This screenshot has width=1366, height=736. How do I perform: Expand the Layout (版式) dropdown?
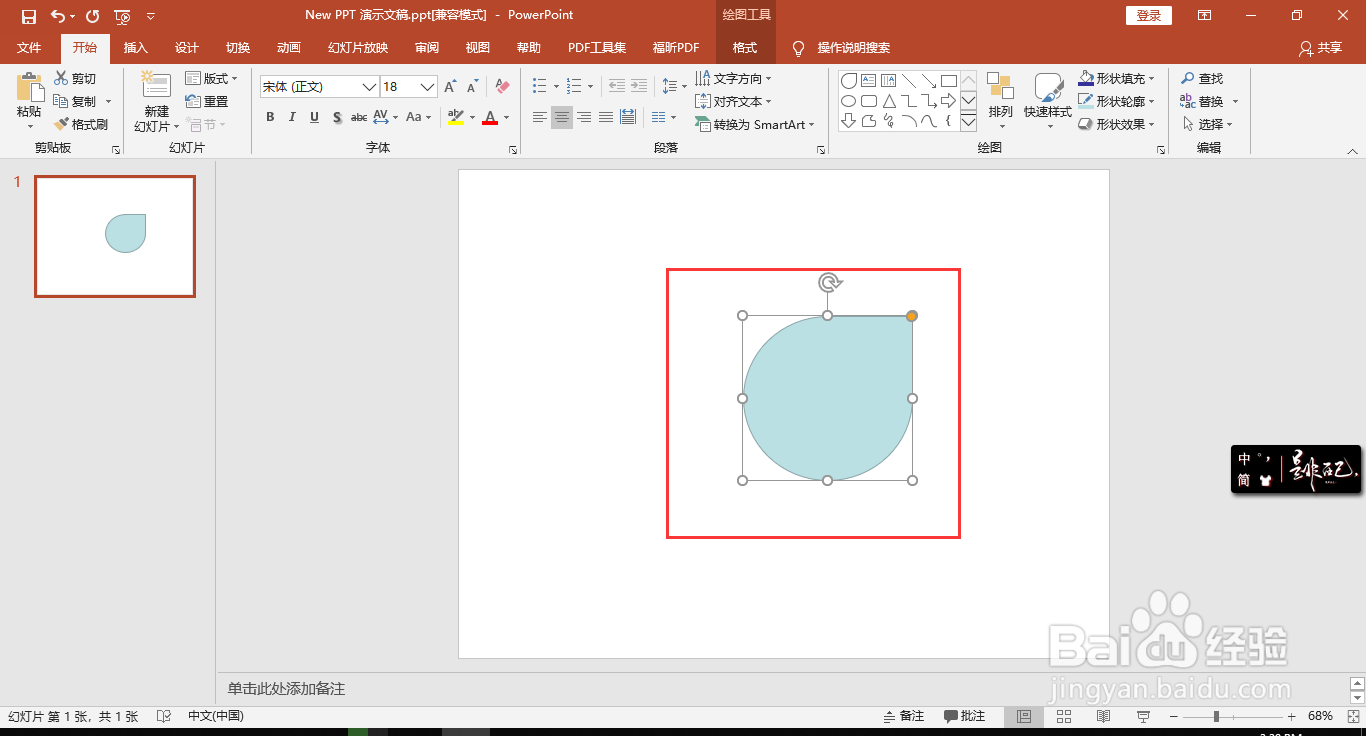click(212, 79)
